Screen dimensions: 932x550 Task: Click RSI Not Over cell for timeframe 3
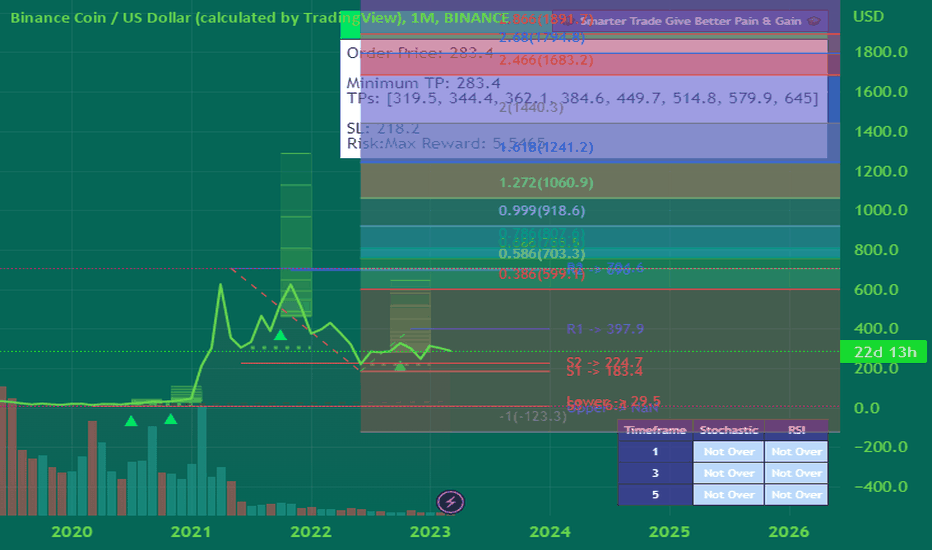[796, 473]
